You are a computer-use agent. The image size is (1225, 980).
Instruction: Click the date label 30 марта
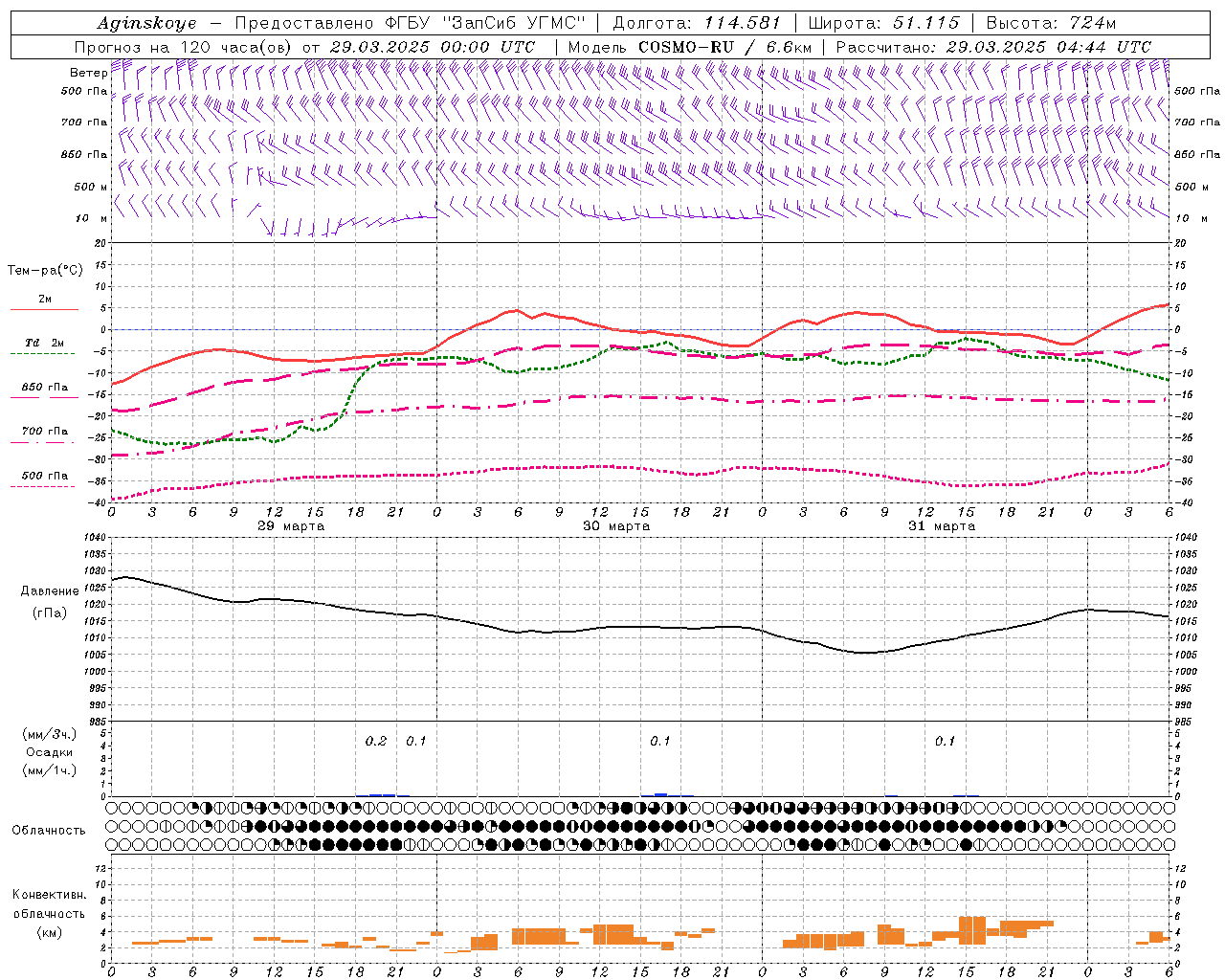(x=616, y=526)
